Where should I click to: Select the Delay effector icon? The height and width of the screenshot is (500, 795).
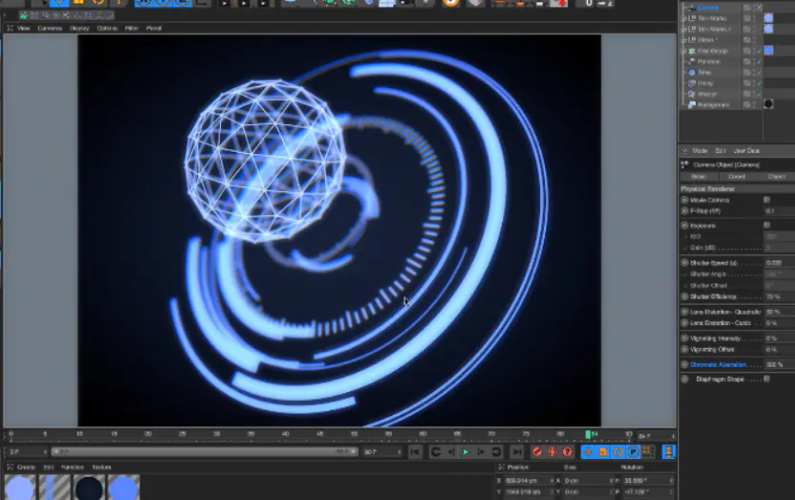pyautogui.click(x=692, y=83)
